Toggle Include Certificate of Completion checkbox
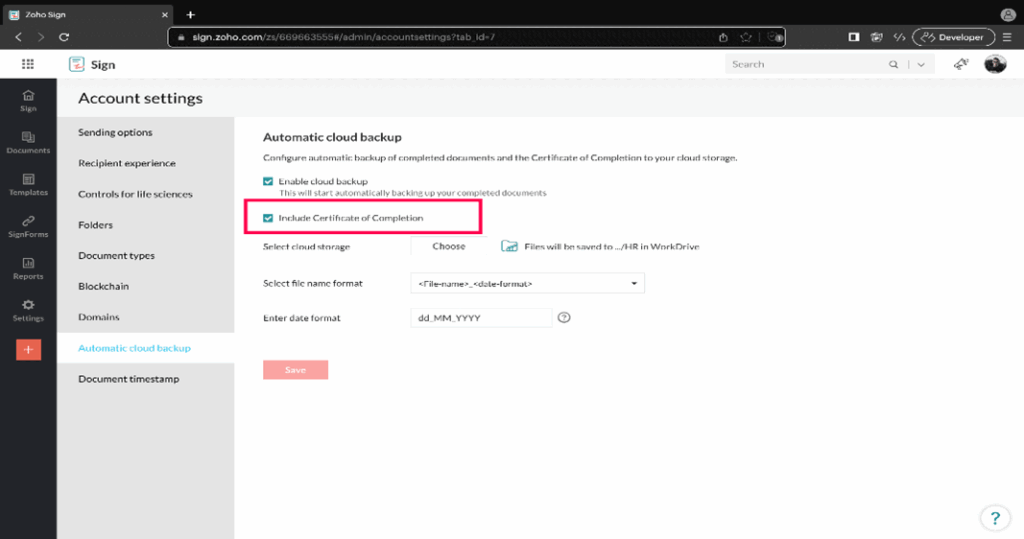 (268, 218)
